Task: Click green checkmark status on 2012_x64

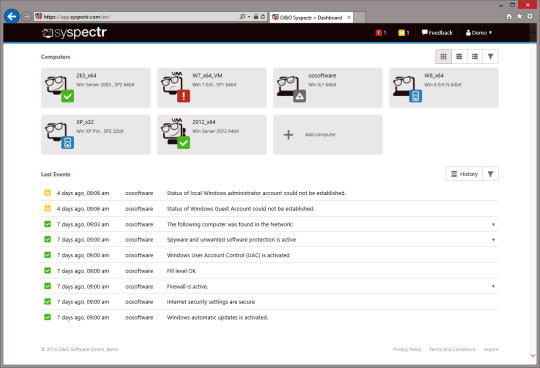Action: click(x=184, y=143)
